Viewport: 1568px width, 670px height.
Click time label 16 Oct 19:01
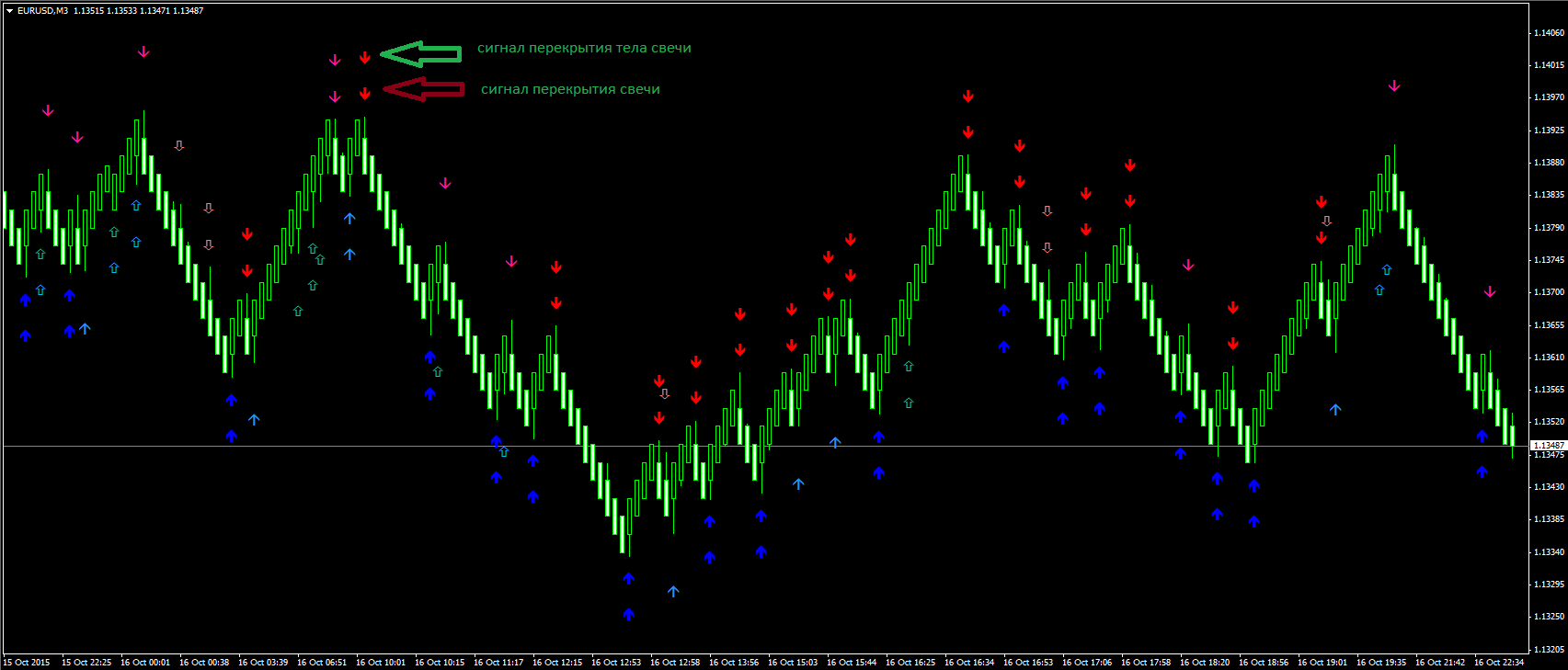tap(1322, 663)
